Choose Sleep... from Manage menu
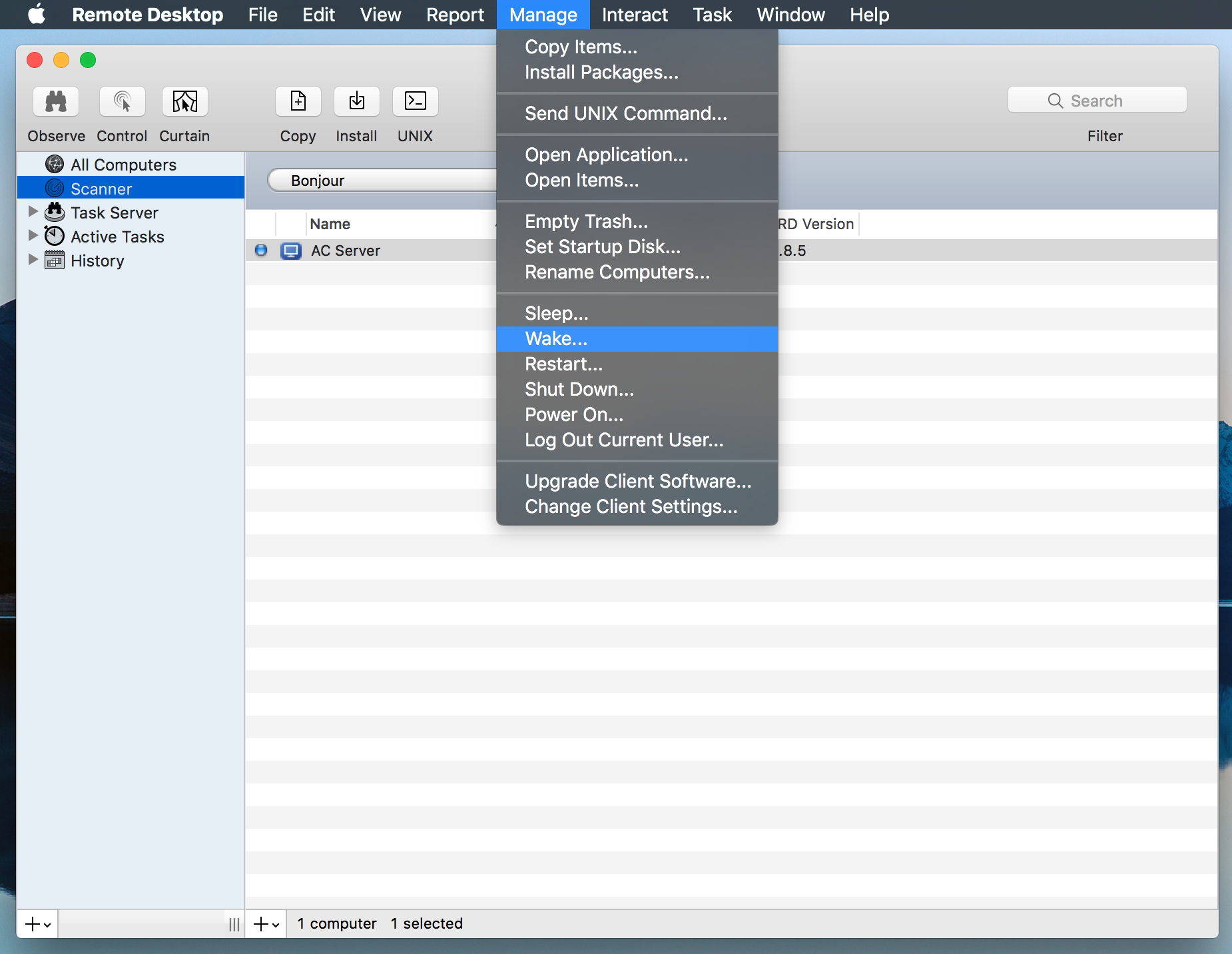 (x=637, y=314)
